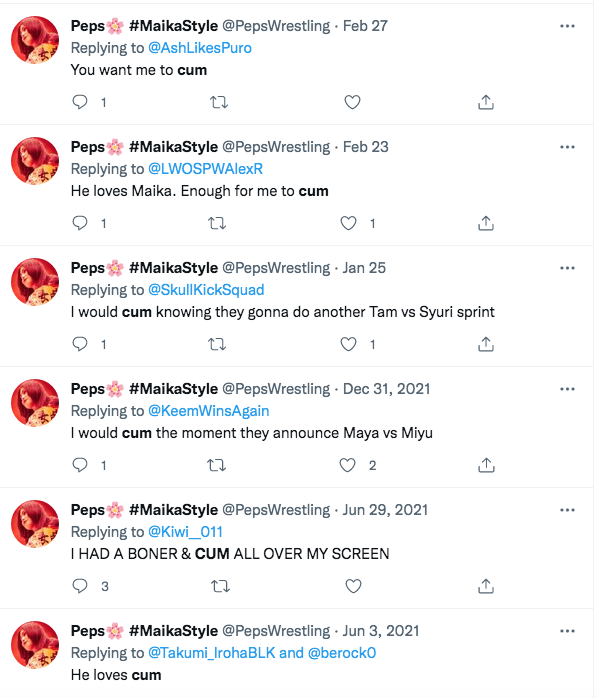The height and width of the screenshot is (698, 601).
Task: Like the Feb 23 tweet
Action: [x=350, y=223]
